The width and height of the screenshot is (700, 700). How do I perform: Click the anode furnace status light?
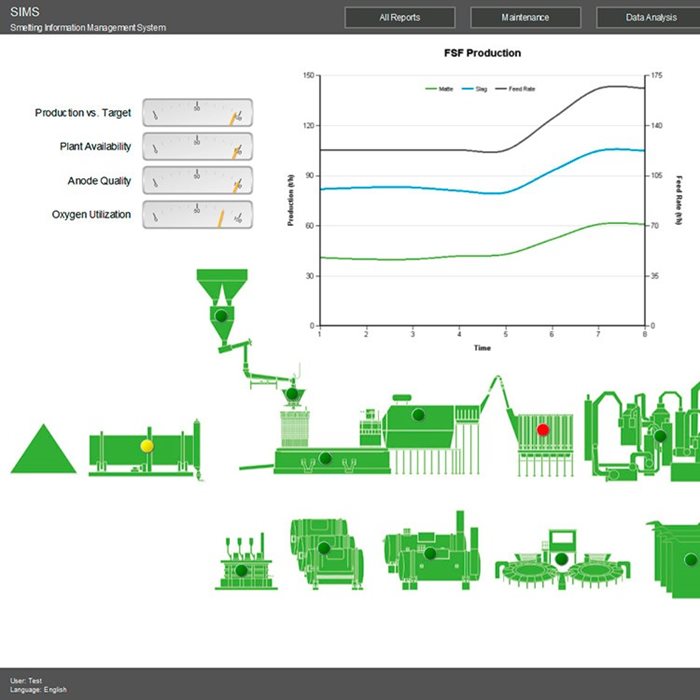(430, 554)
